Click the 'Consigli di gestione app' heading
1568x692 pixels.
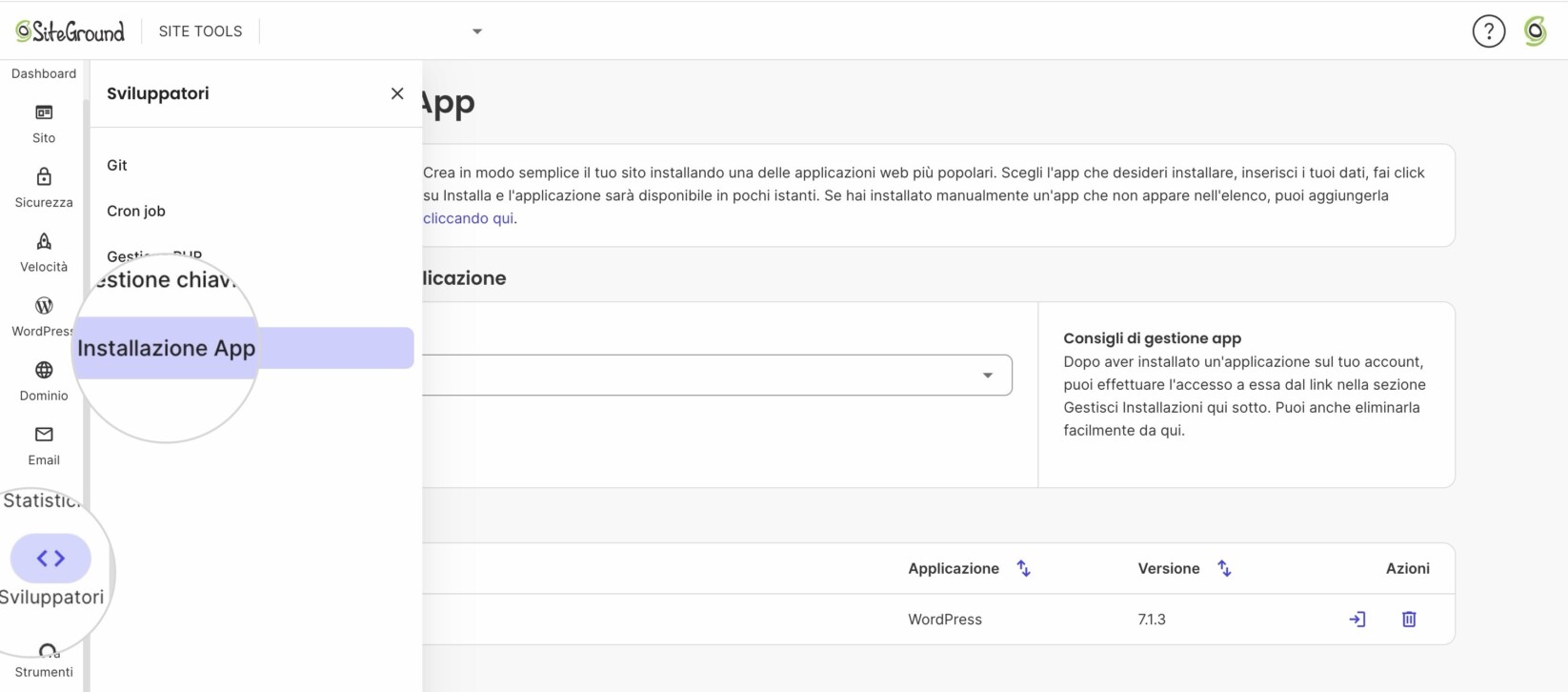click(1152, 338)
